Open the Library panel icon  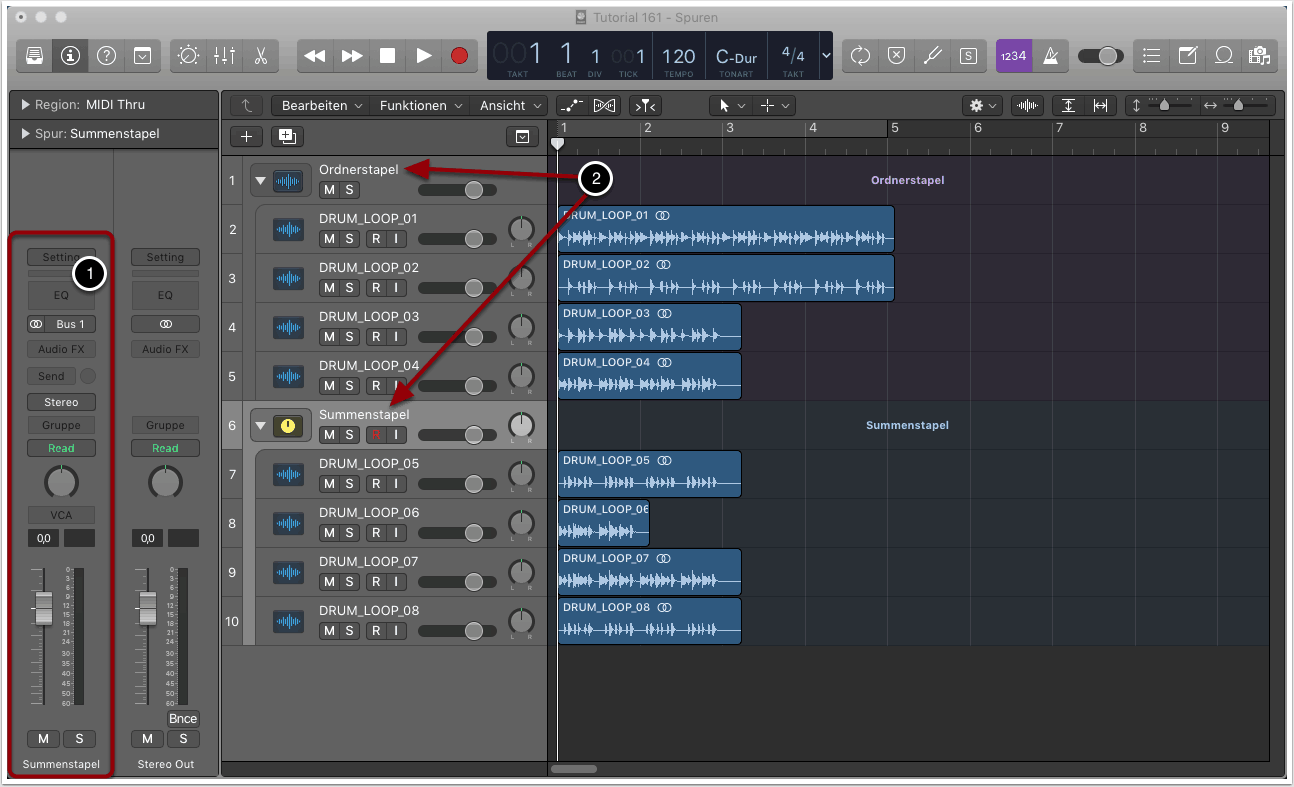pyautogui.click(x=34, y=56)
